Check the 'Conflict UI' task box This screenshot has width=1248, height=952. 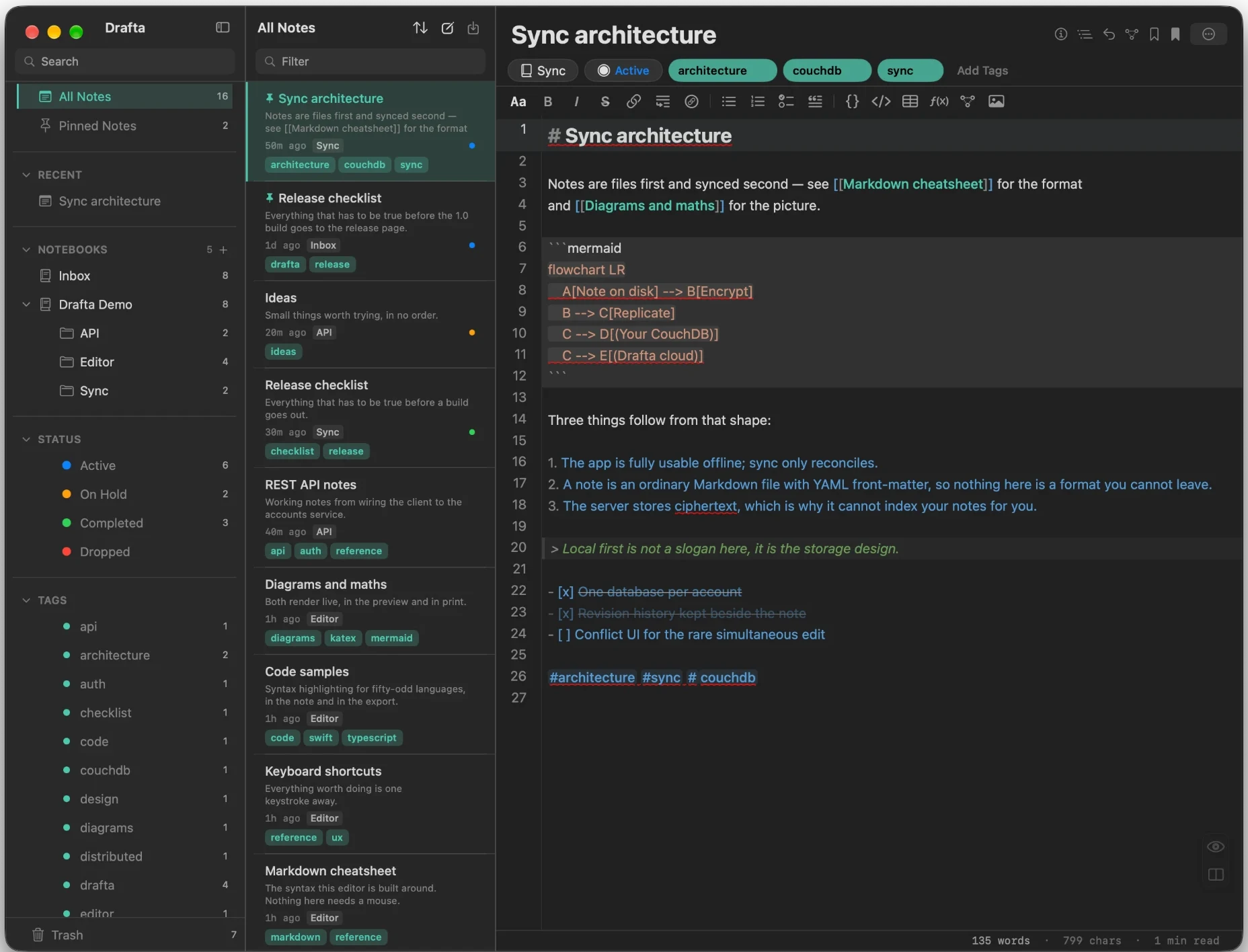[x=564, y=635]
